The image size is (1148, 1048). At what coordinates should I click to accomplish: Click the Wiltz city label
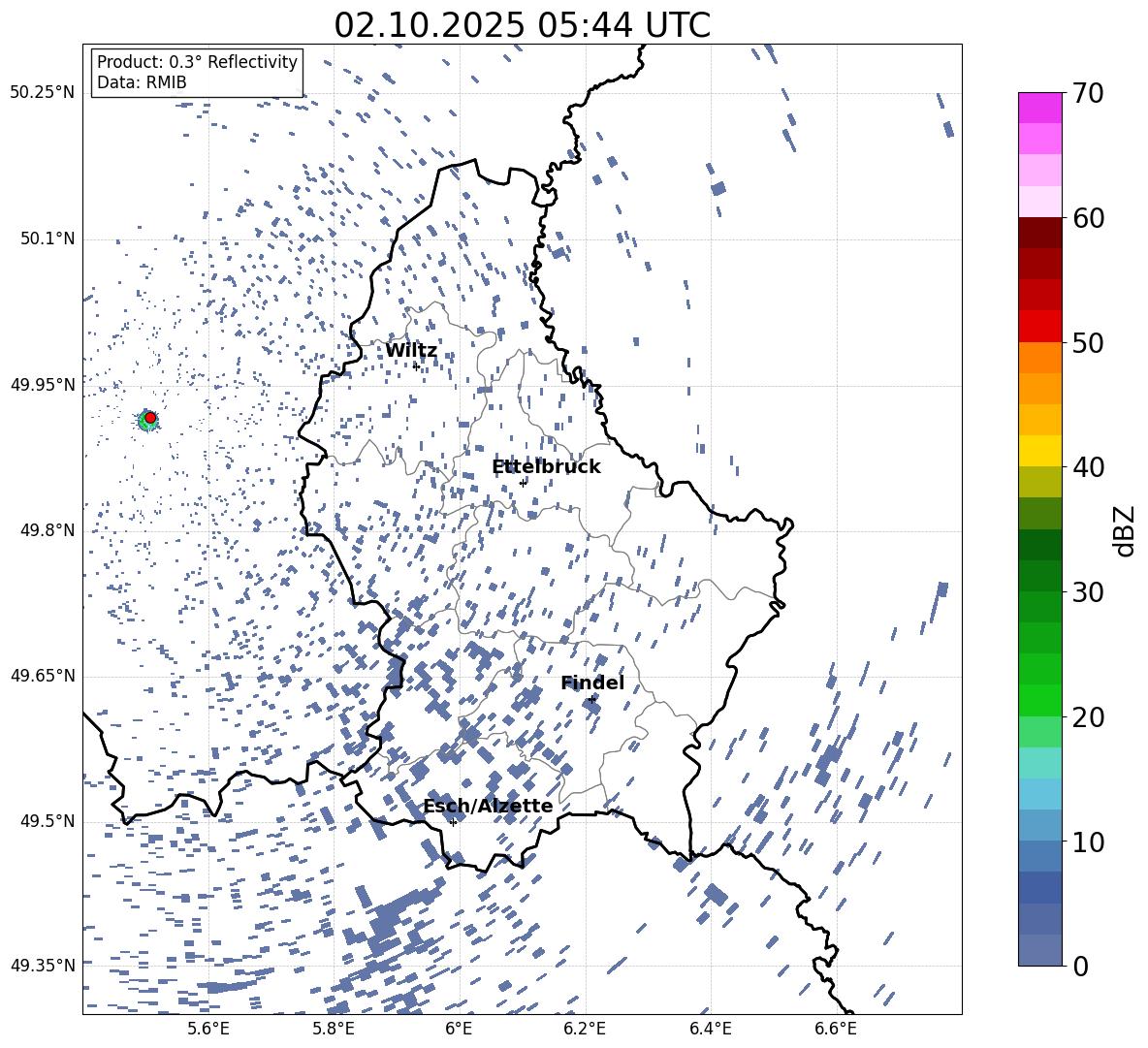(411, 351)
